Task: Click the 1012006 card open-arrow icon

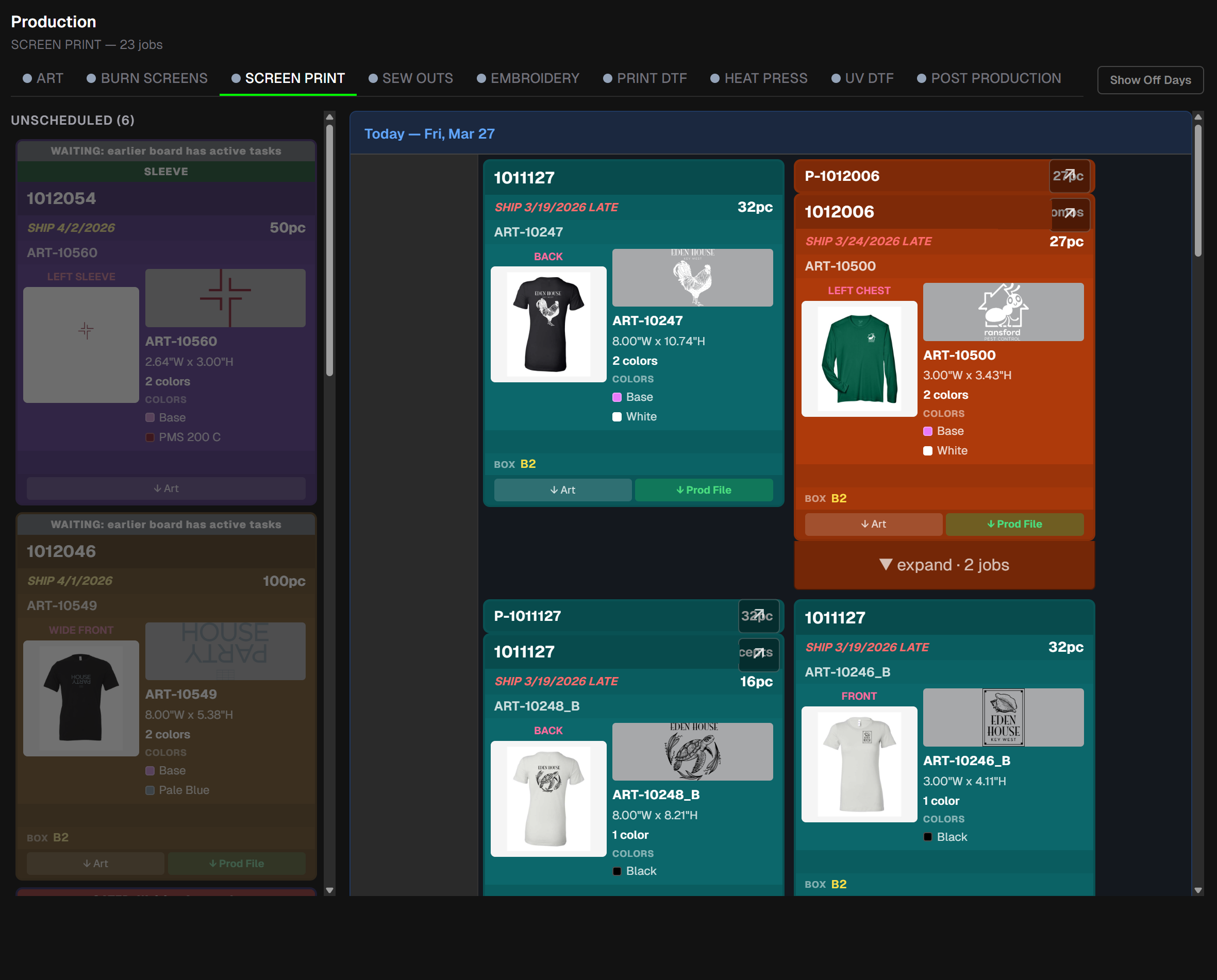Action: click(x=1069, y=213)
